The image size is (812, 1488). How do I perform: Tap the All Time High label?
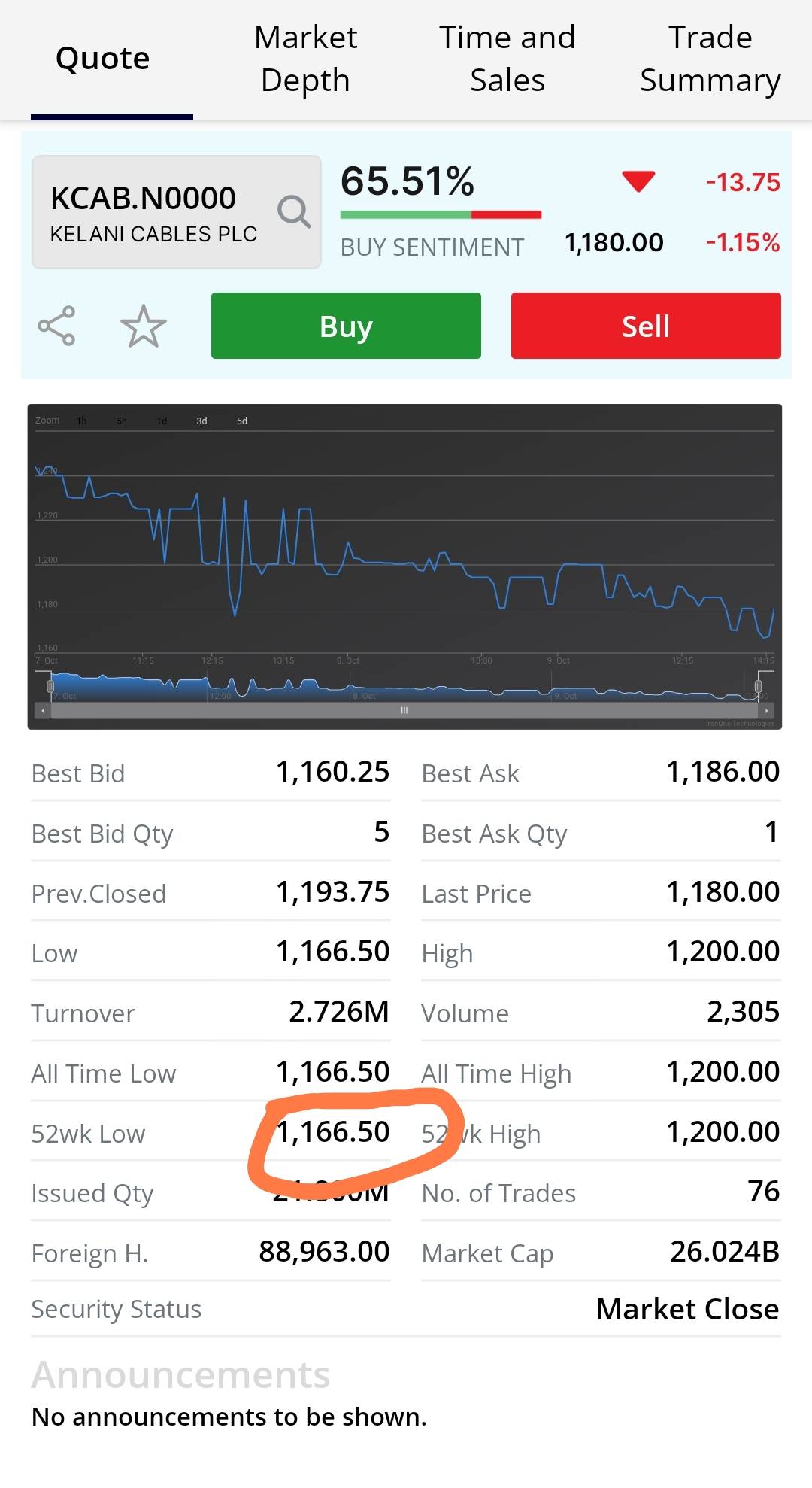(496, 1074)
